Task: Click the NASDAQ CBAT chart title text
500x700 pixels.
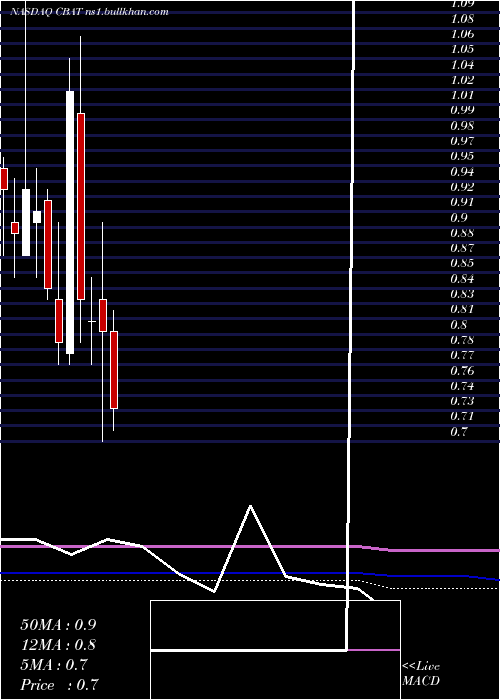Action: (x=88, y=12)
